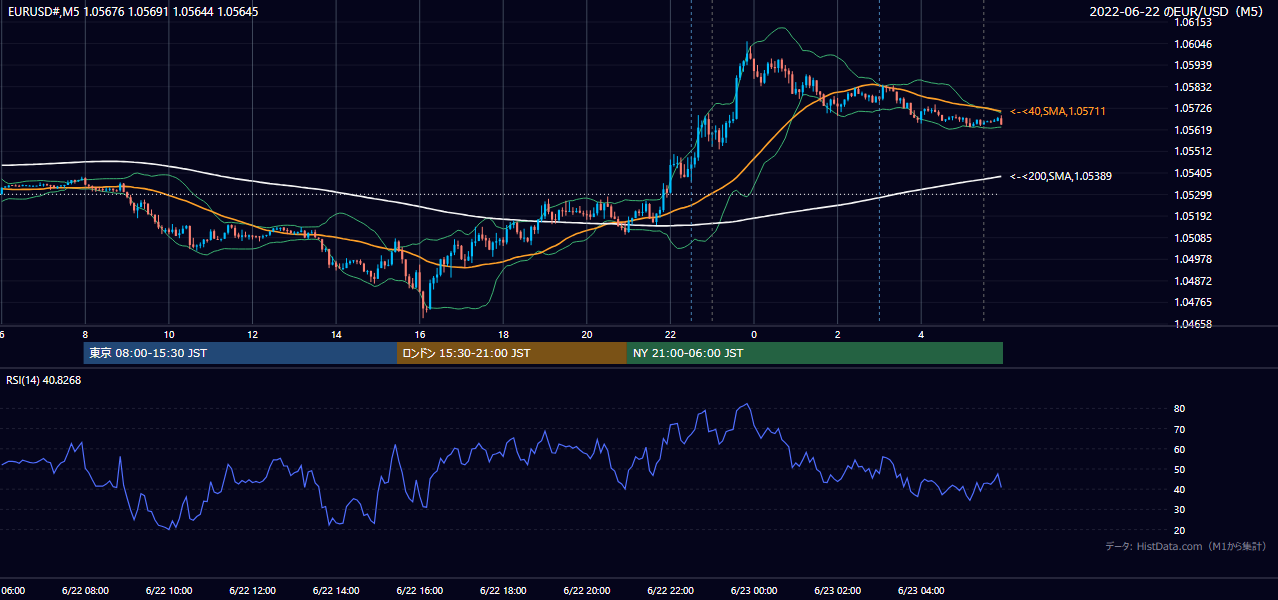Click RSI scale value 50
Viewport: 1278px width, 600px height.
1180,469
